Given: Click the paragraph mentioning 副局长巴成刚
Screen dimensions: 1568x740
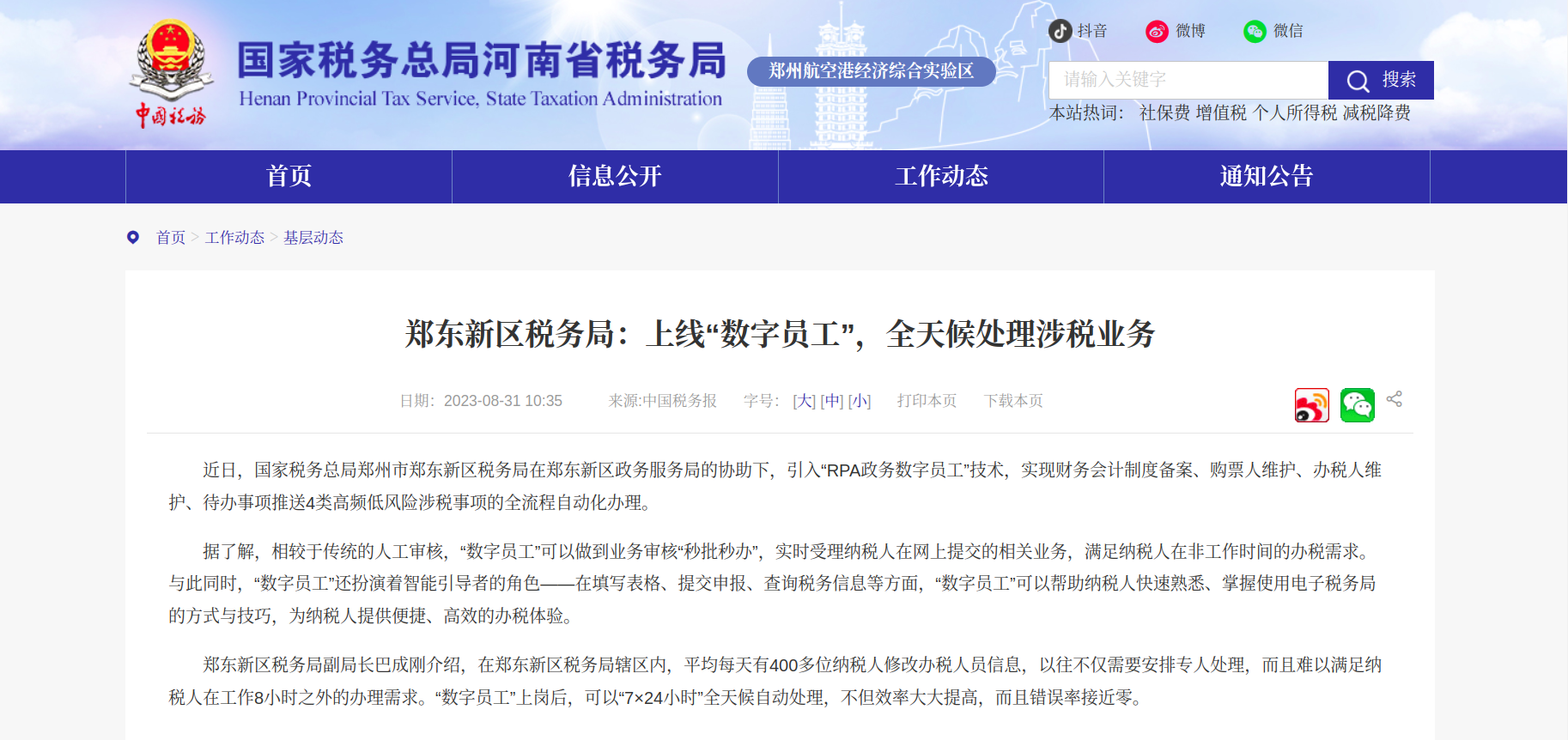Looking at the screenshot, I should click(775, 681).
